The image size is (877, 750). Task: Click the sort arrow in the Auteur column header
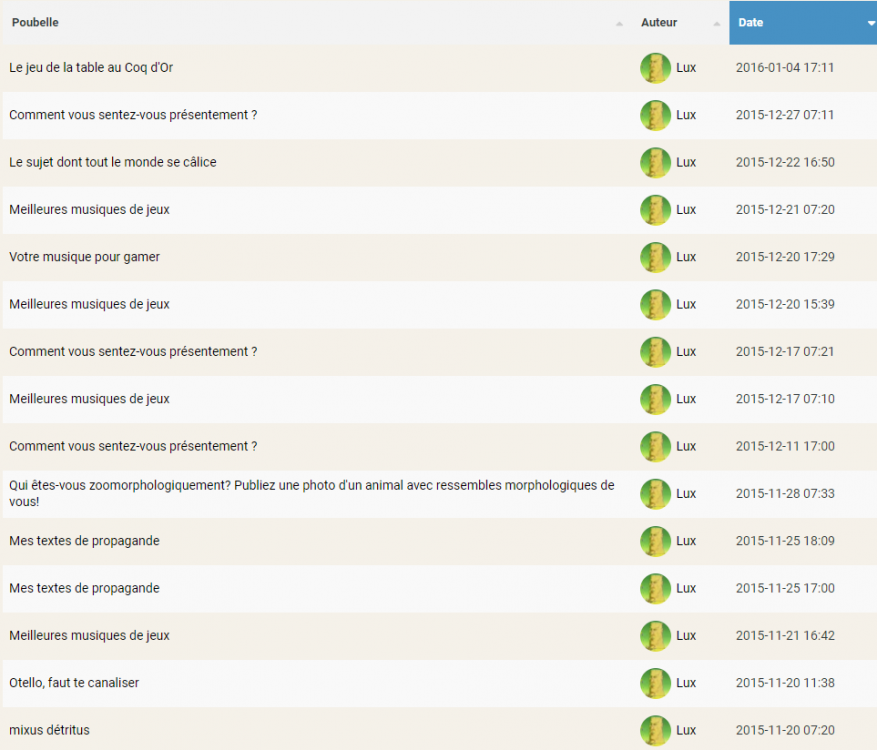click(x=717, y=23)
